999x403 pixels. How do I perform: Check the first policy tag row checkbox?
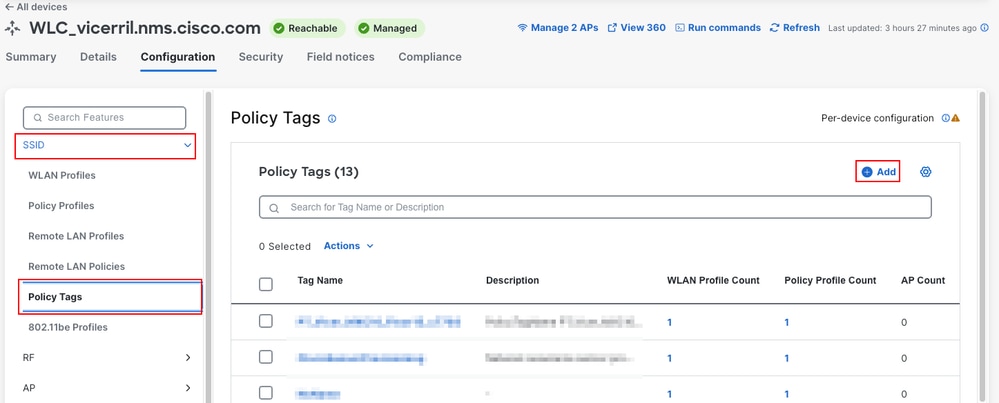coord(266,322)
